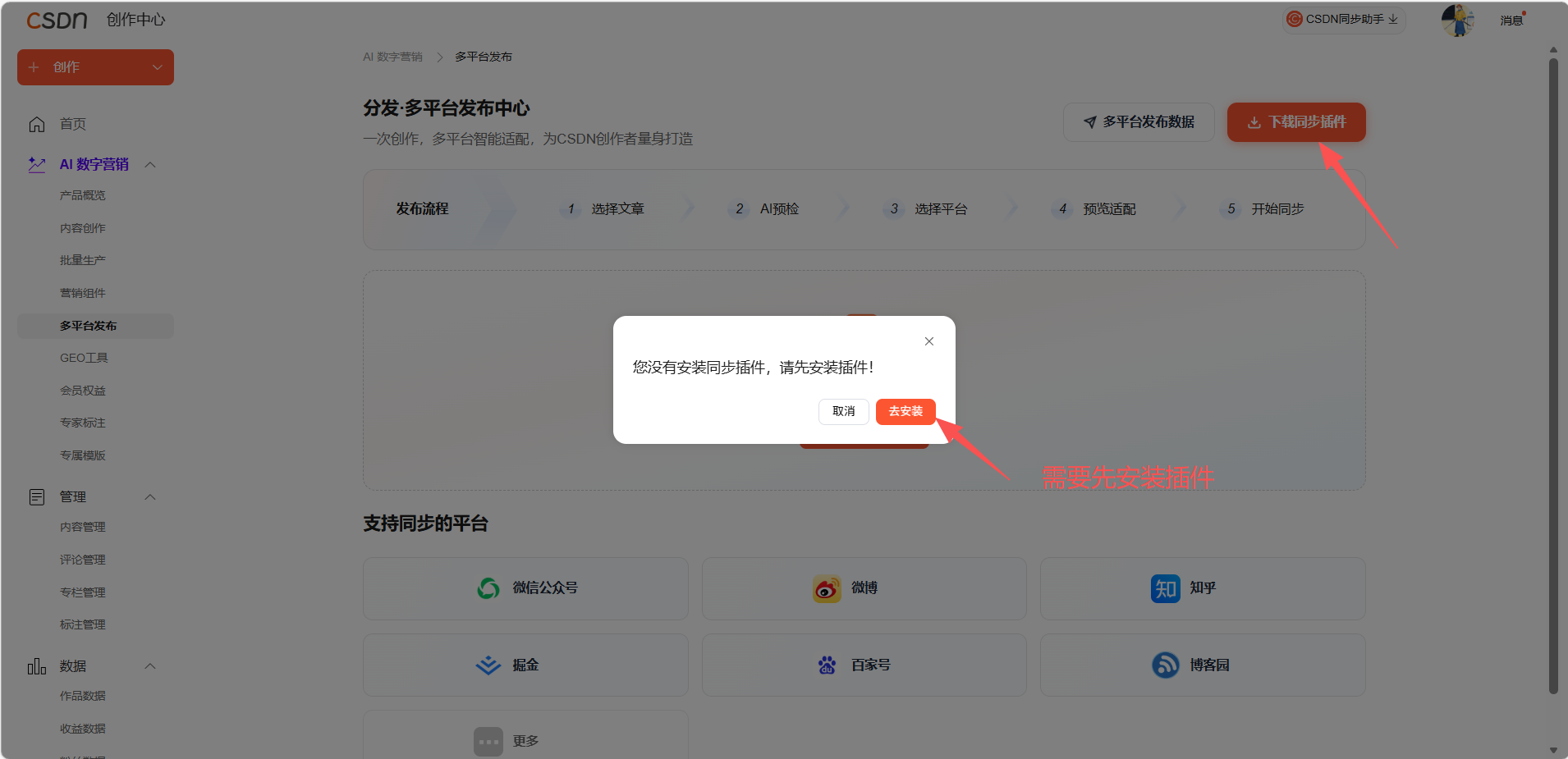This screenshot has width=1568, height=759.
Task: Select step 5 开始同步
Action: pos(1263,209)
